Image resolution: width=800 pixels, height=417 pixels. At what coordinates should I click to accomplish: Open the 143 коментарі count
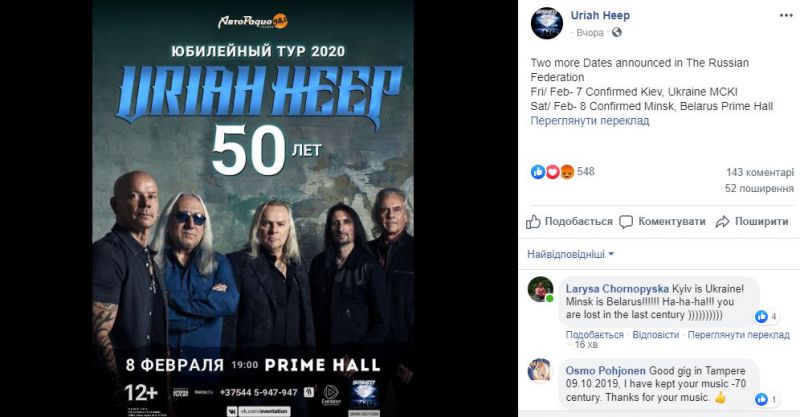click(x=760, y=173)
